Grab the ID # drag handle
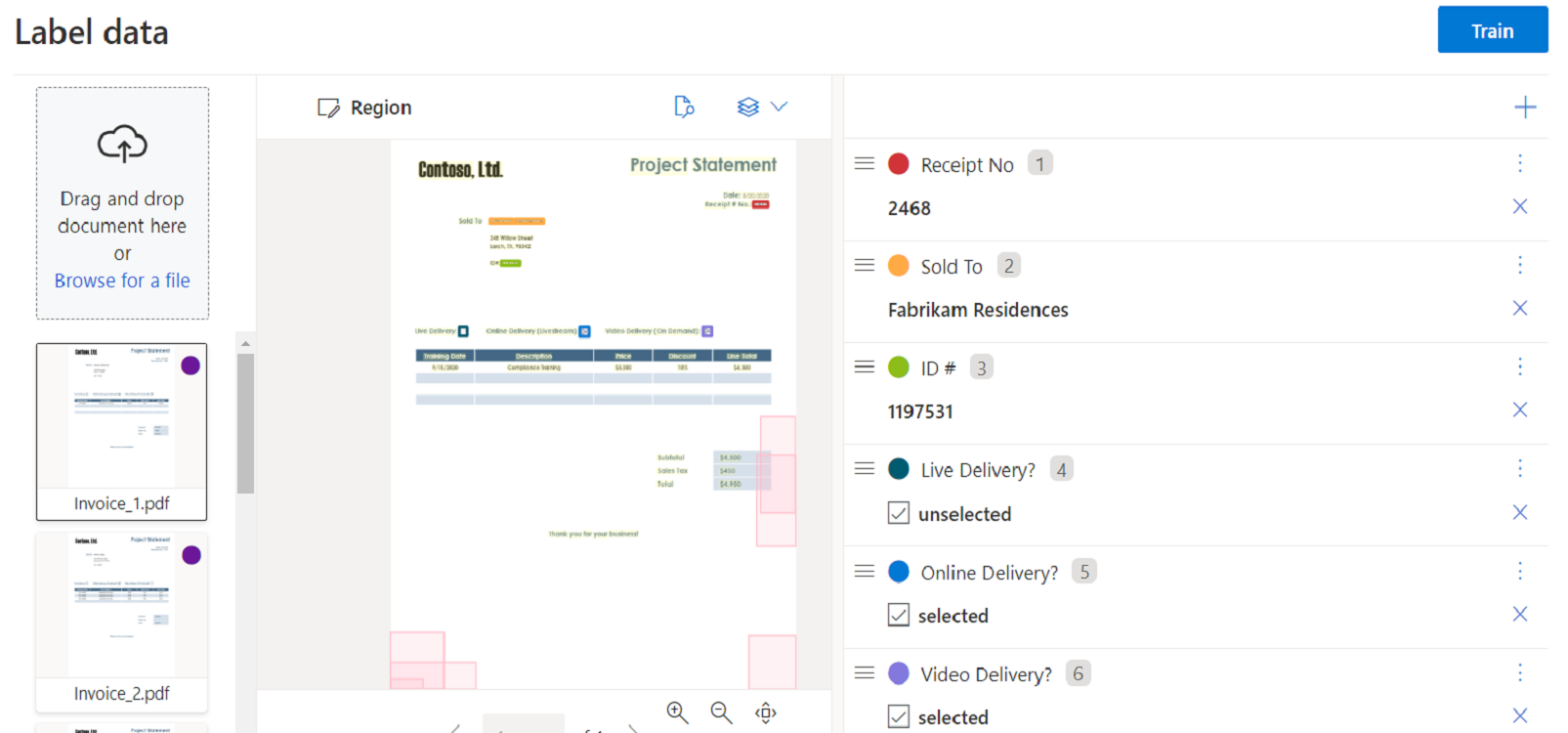 (x=865, y=366)
